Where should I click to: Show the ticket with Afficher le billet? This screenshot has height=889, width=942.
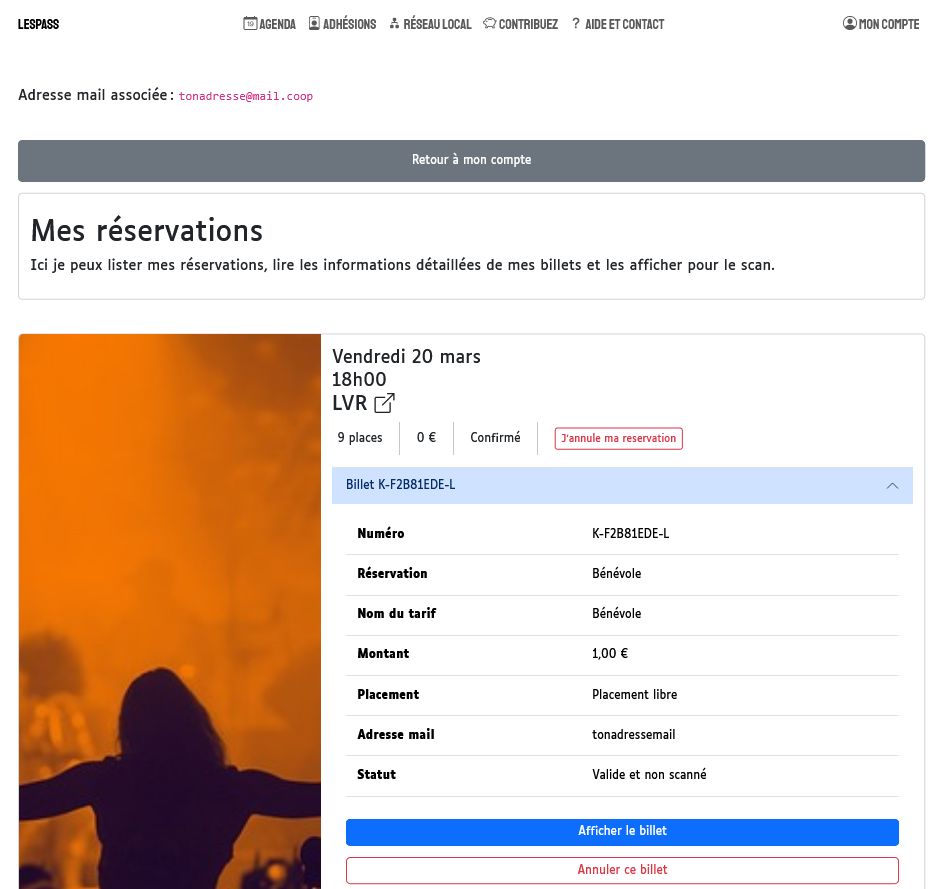pos(622,831)
